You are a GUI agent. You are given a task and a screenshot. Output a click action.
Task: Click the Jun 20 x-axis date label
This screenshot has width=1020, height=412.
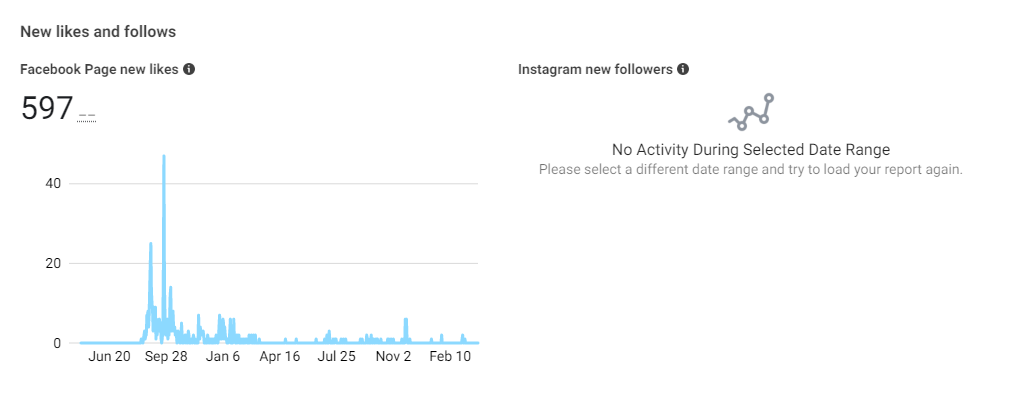pyautogui.click(x=109, y=357)
